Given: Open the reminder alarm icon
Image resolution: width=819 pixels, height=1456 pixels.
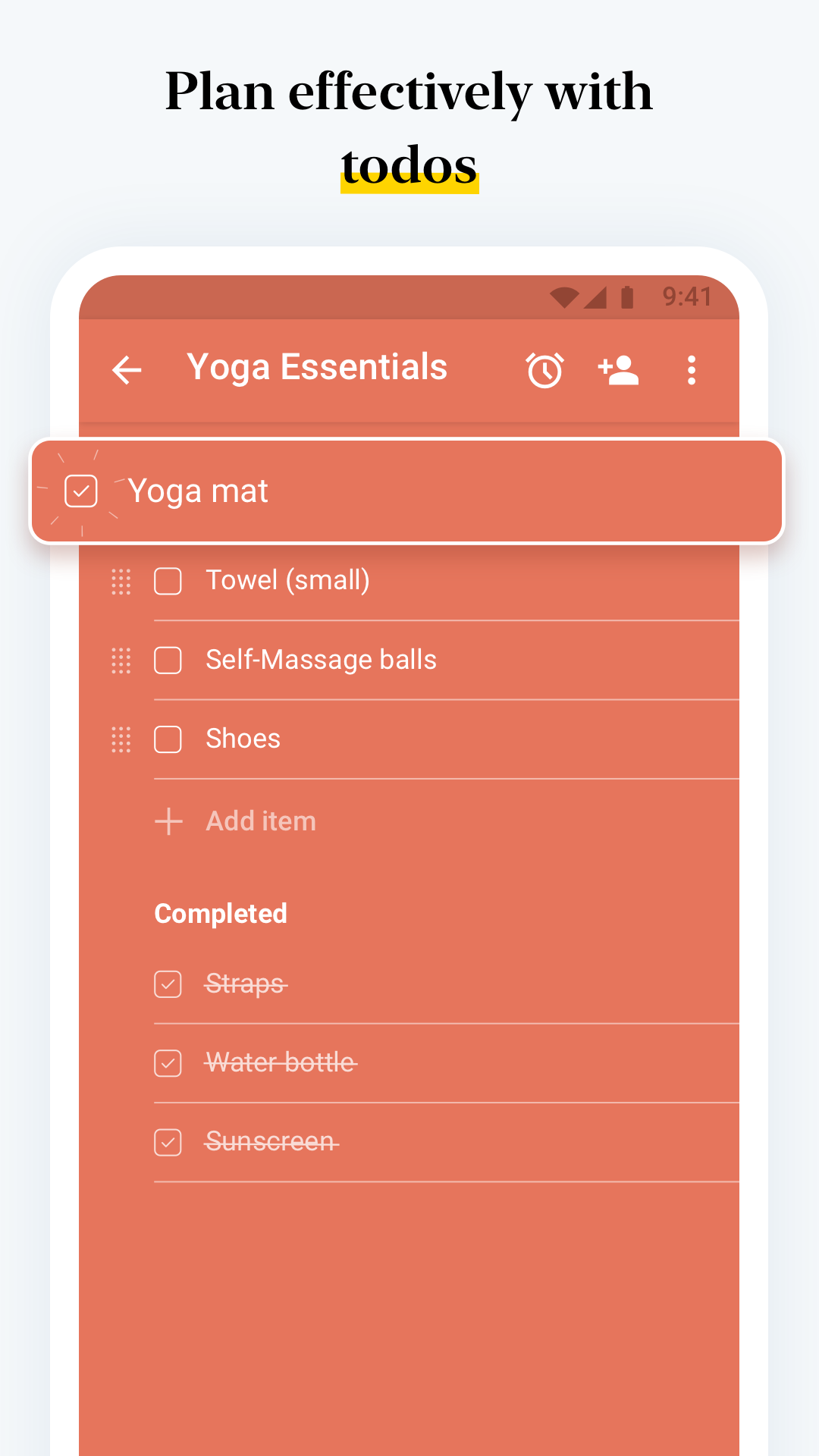Looking at the screenshot, I should (x=544, y=370).
